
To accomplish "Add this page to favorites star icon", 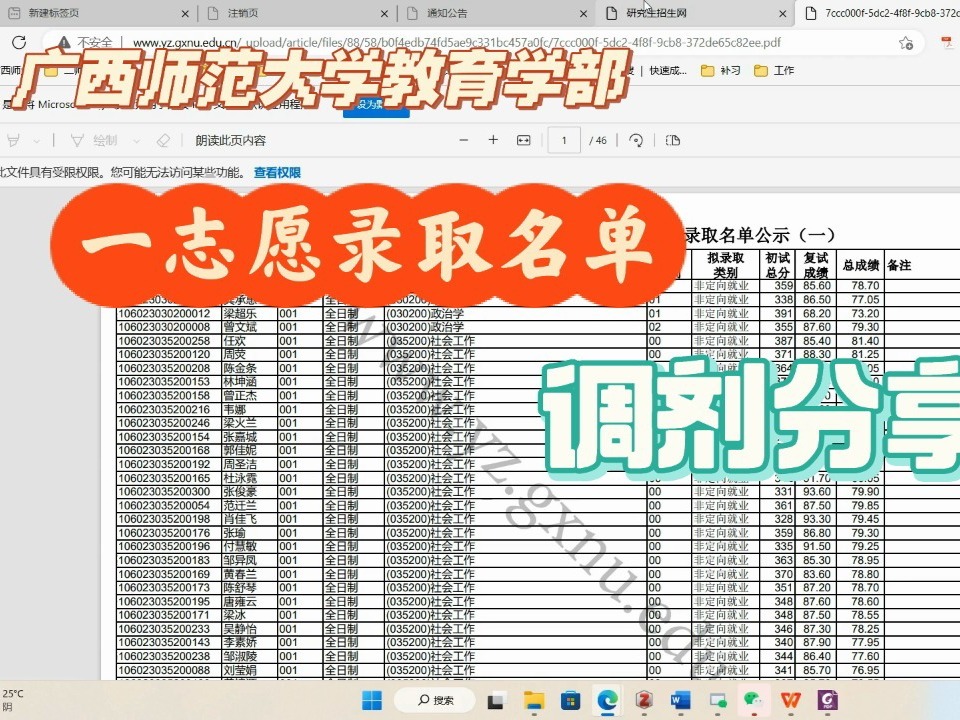I will click(x=906, y=43).
